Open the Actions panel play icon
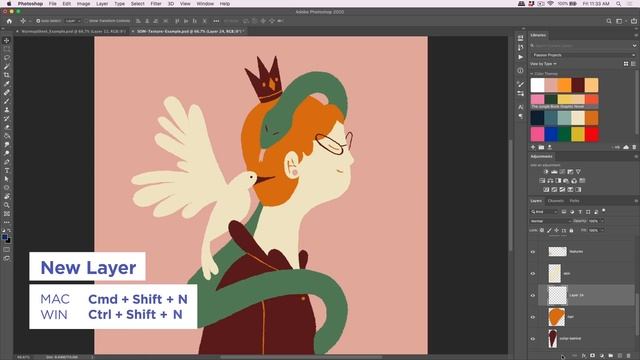 coord(520,57)
